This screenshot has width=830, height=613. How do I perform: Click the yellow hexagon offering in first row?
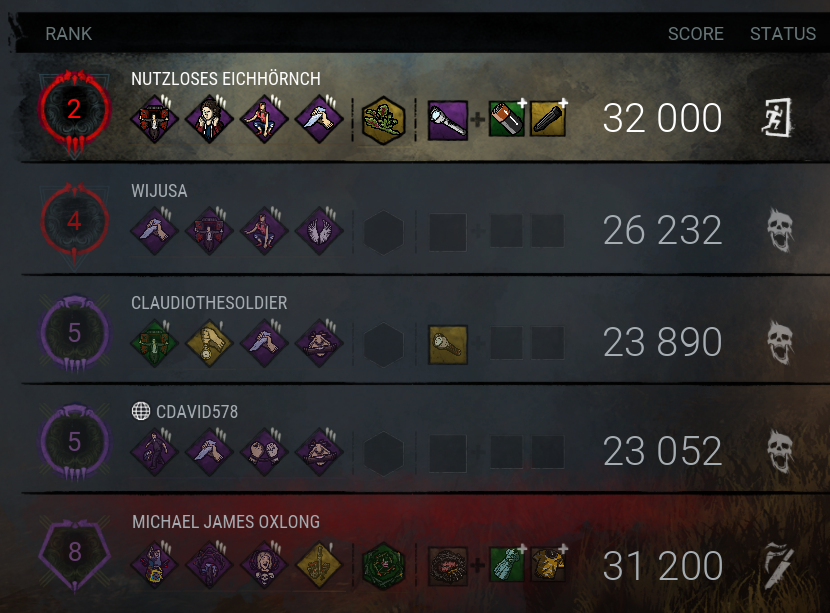(384, 120)
